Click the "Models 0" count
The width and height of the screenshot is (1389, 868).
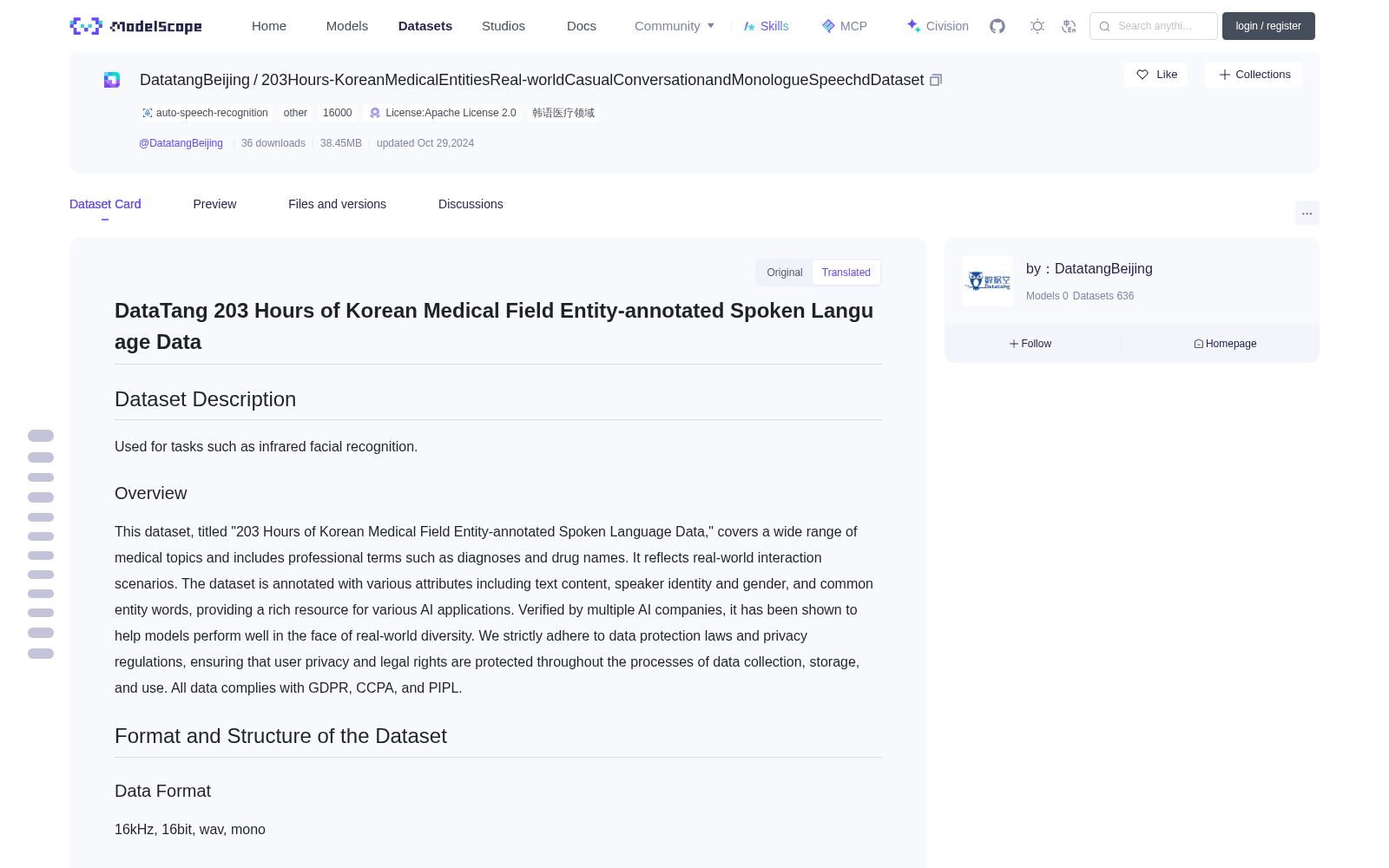1047,296
